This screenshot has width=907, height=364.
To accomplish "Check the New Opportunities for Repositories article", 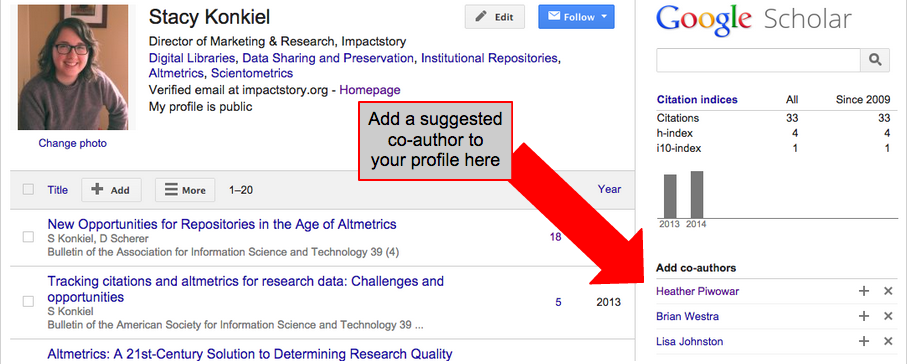I will pos(28,237).
